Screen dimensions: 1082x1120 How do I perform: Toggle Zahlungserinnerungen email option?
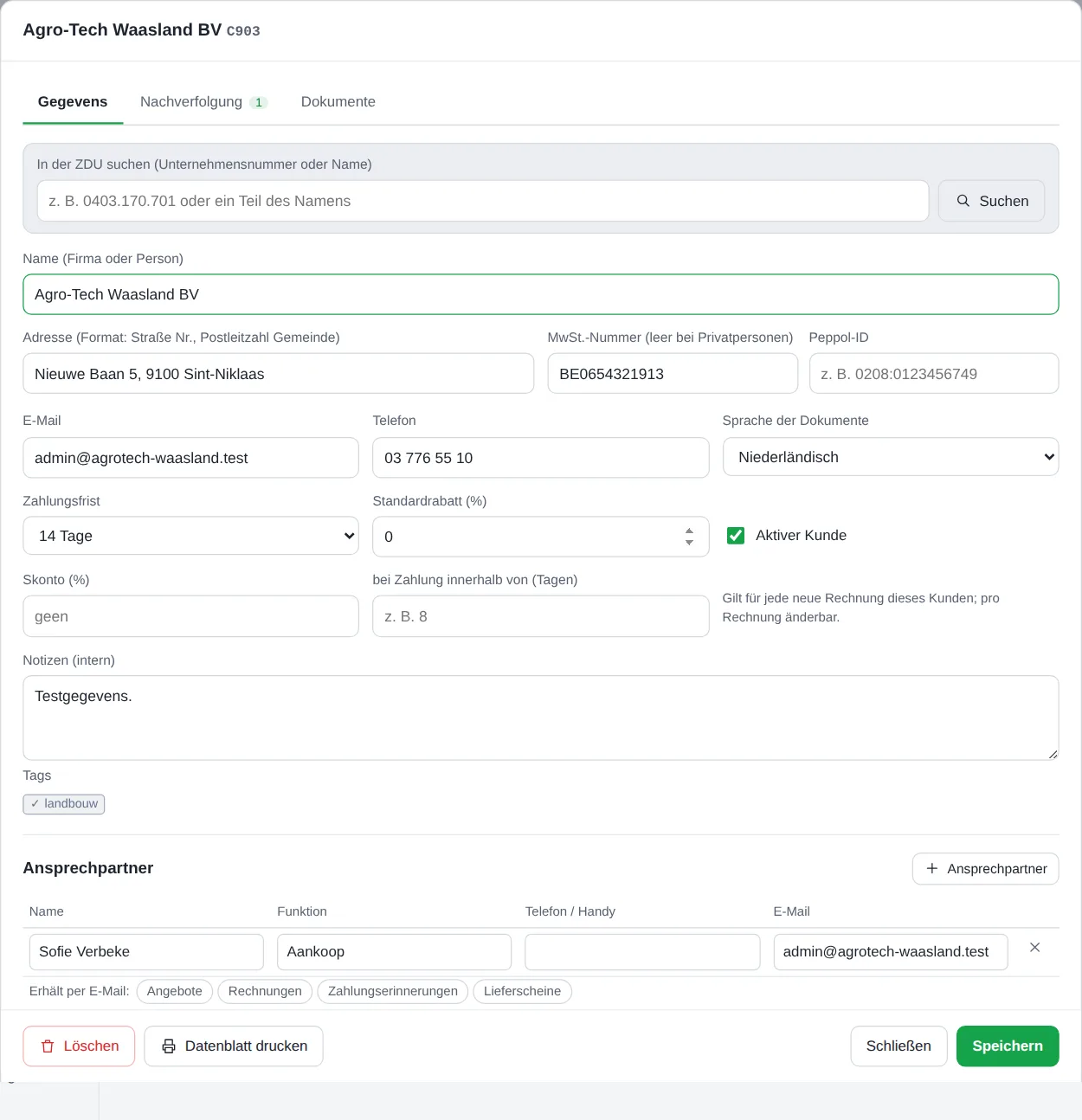pyautogui.click(x=393, y=991)
